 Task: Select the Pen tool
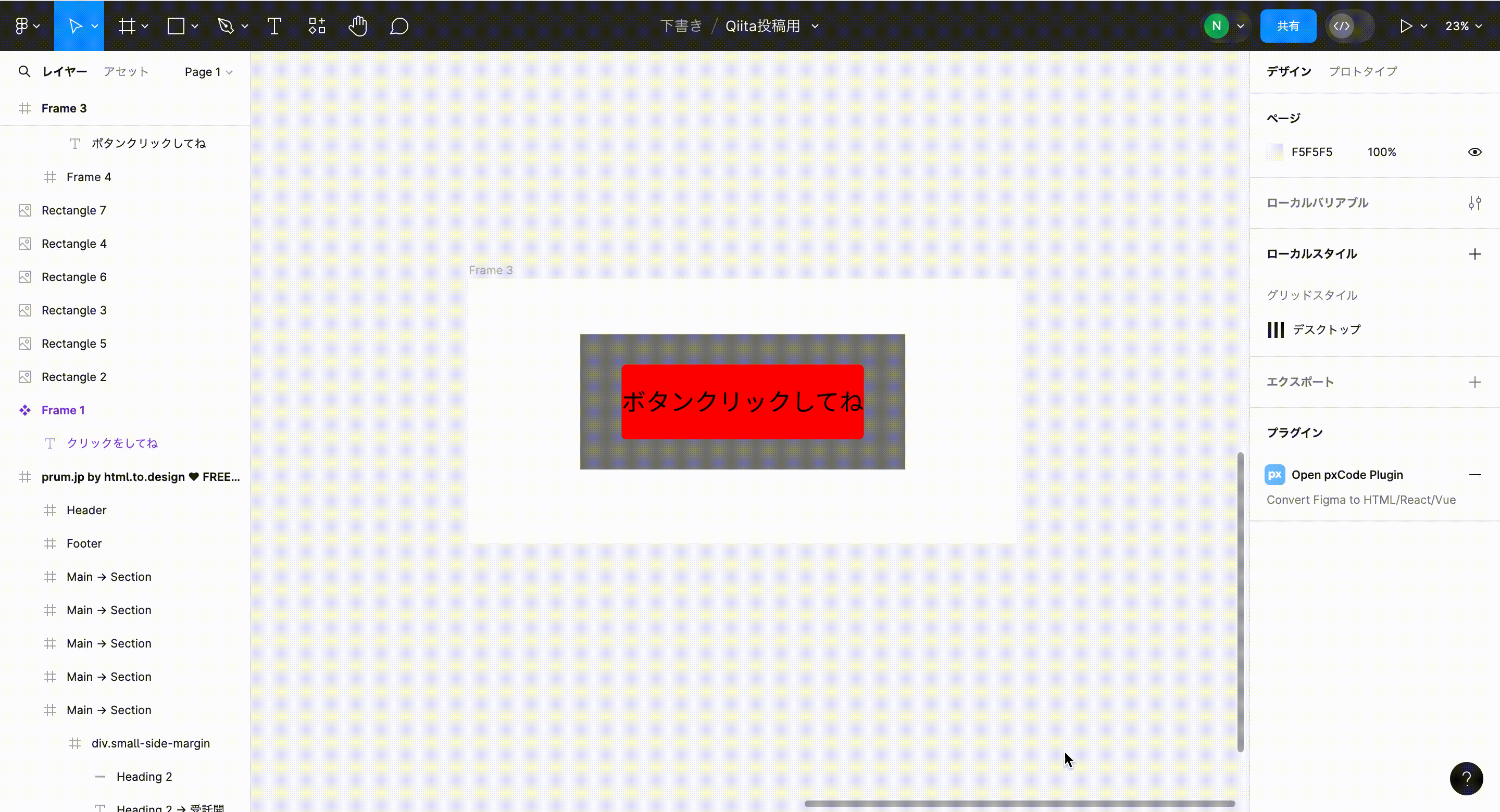point(227,25)
